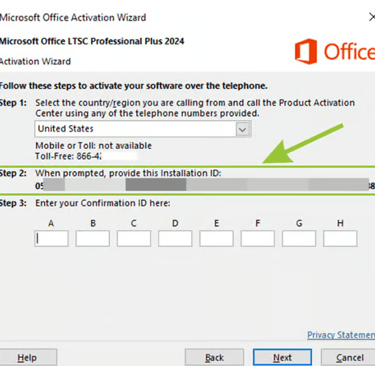Select the United States country combo box
The height and width of the screenshot is (366, 375).
(143, 129)
